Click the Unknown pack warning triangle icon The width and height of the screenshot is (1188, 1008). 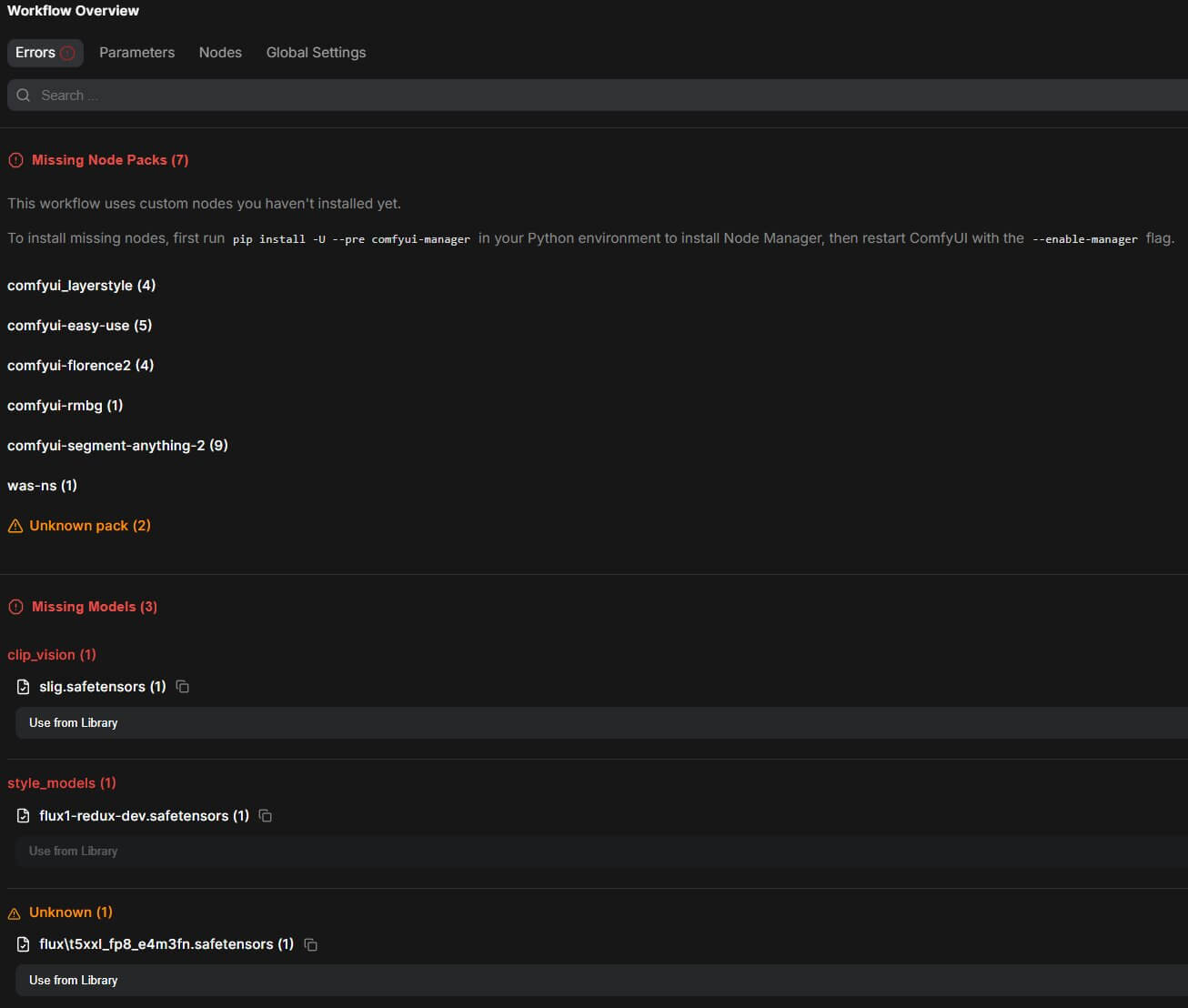[15, 526]
